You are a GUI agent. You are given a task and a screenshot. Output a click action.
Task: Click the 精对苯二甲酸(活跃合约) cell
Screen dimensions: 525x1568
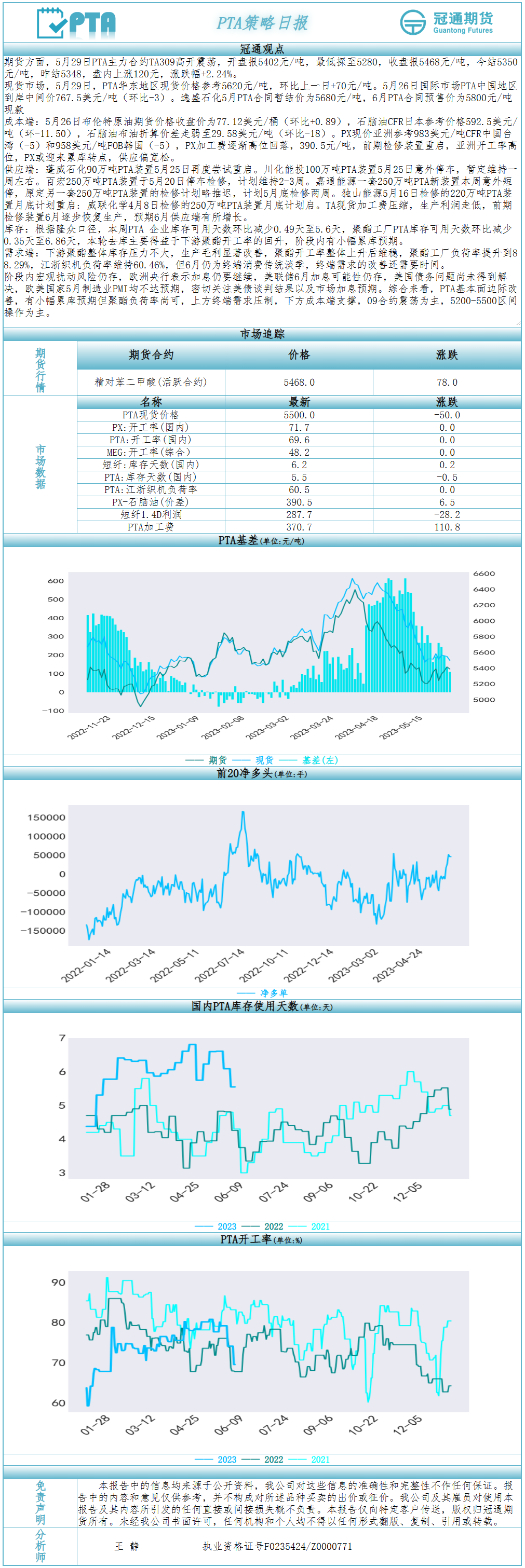151,382
